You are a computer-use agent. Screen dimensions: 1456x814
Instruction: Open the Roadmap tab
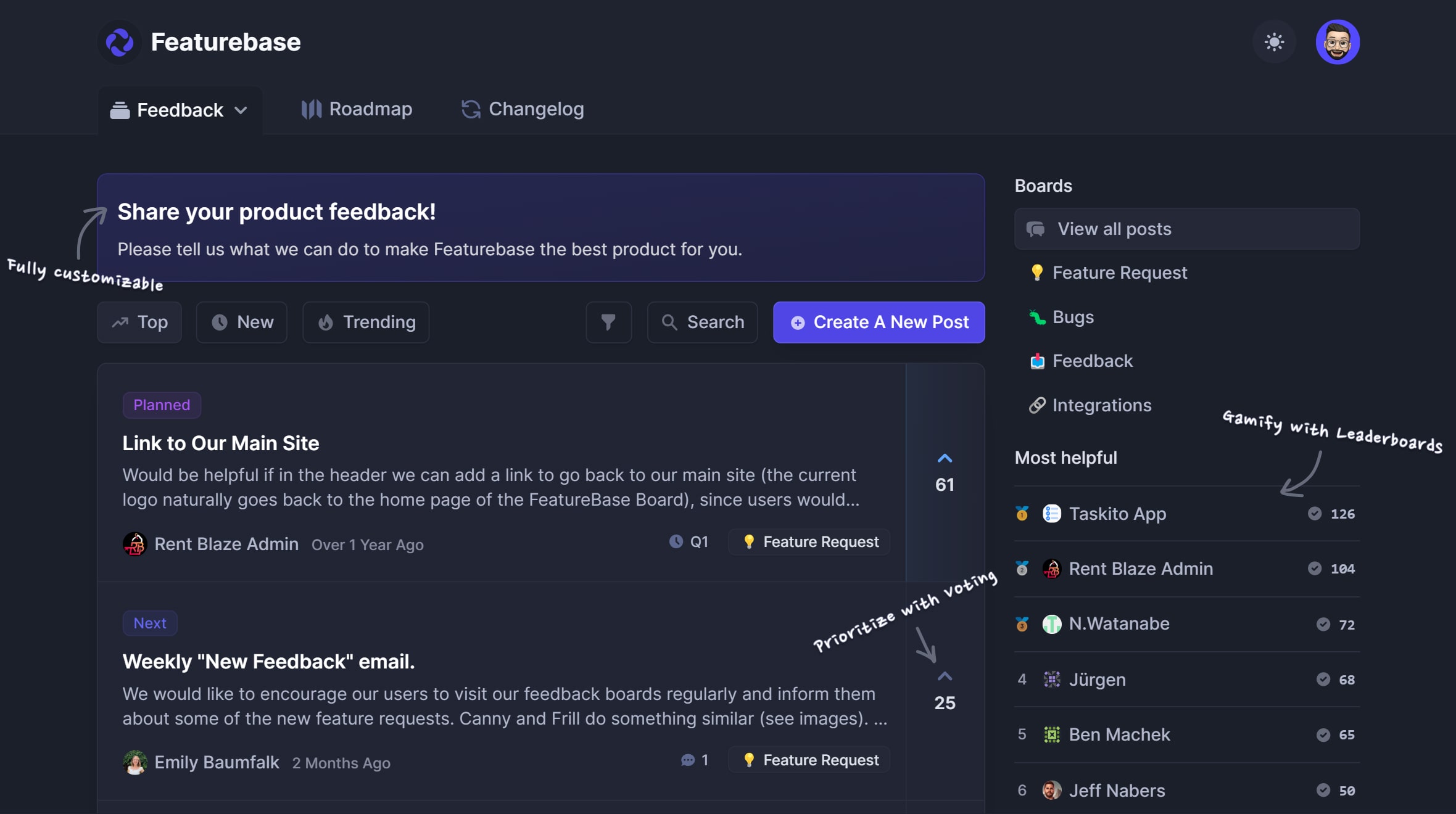370,109
